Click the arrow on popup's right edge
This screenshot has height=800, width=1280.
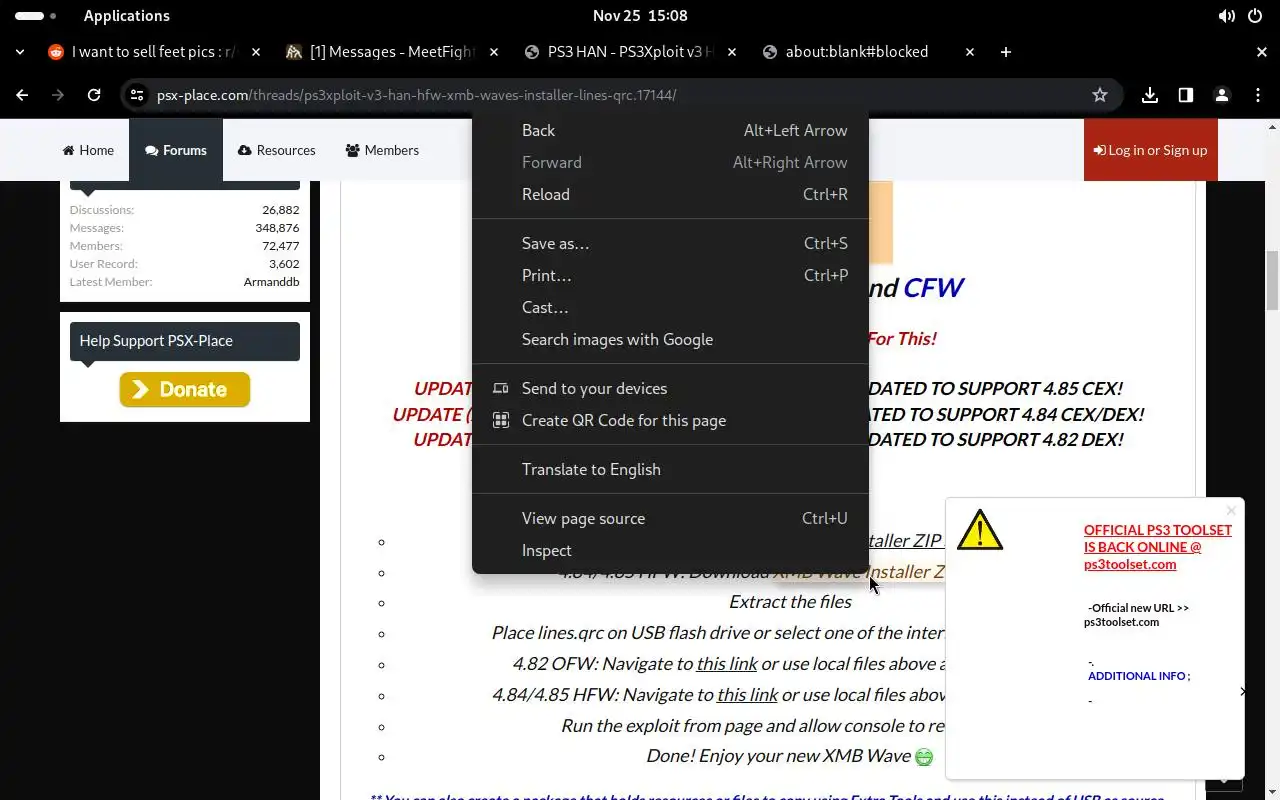tap(1242, 691)
